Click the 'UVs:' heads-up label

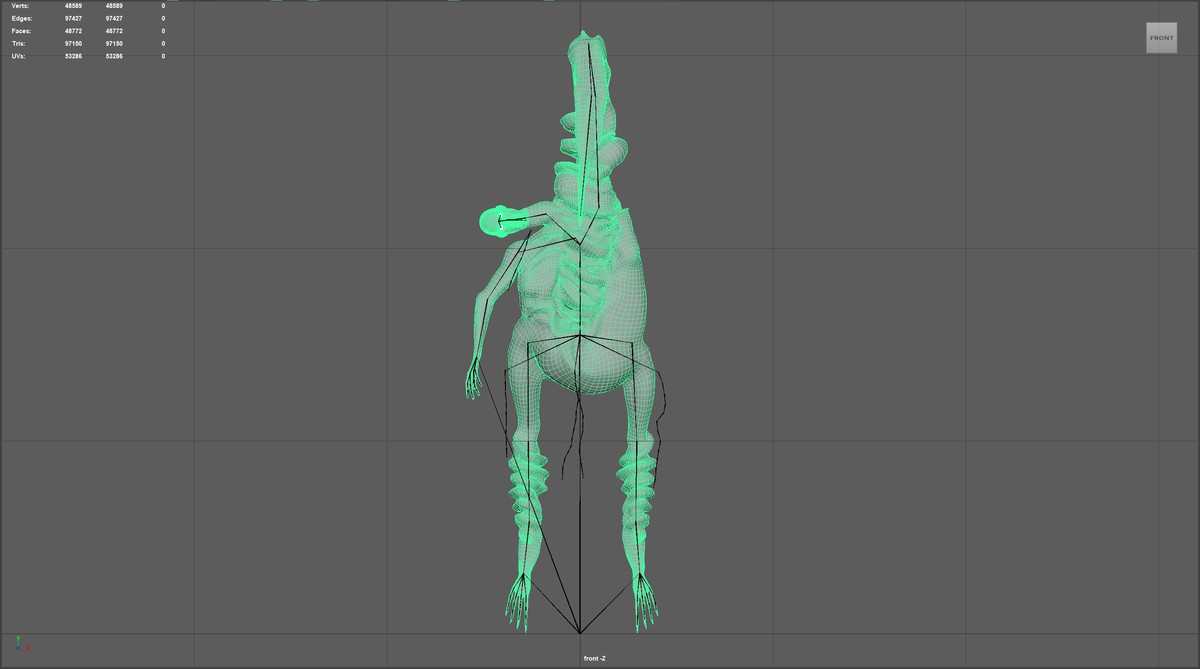coord(19,56)
